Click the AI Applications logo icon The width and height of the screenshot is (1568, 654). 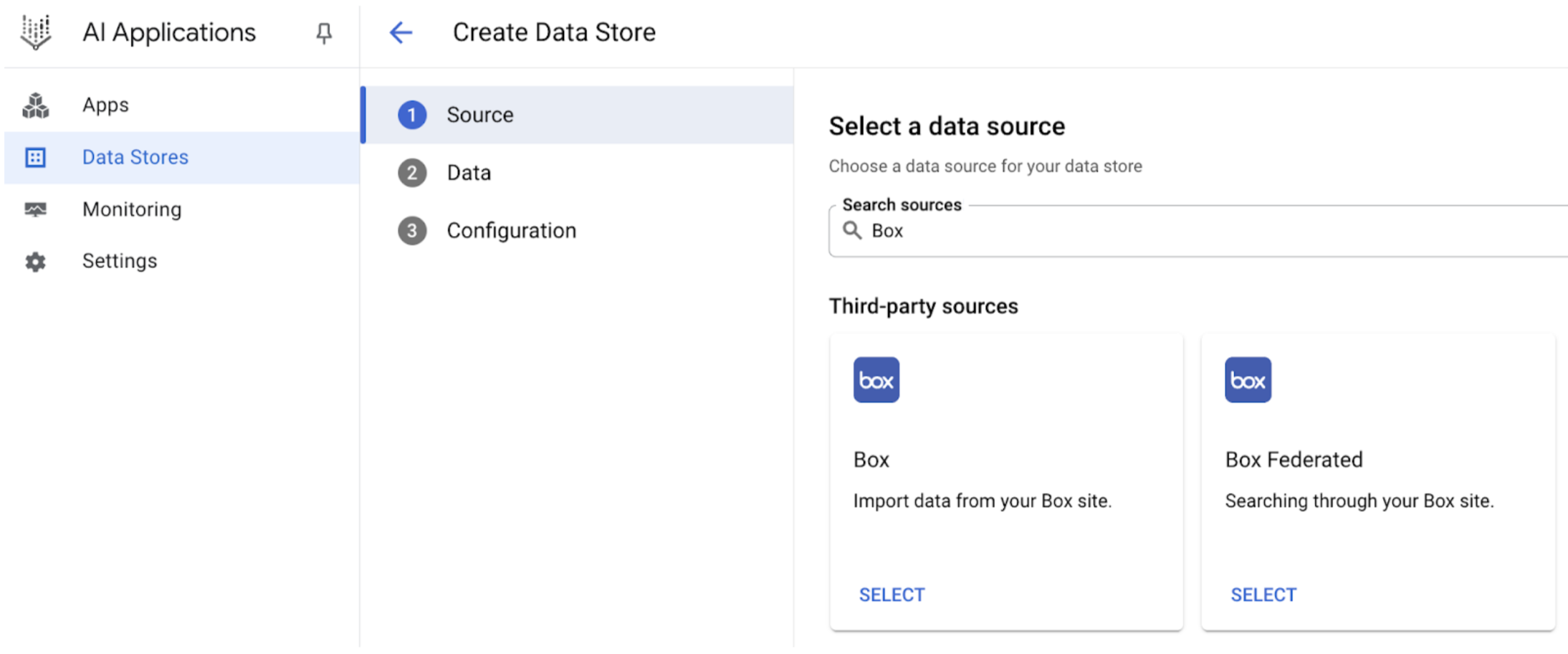coord(34,32)
